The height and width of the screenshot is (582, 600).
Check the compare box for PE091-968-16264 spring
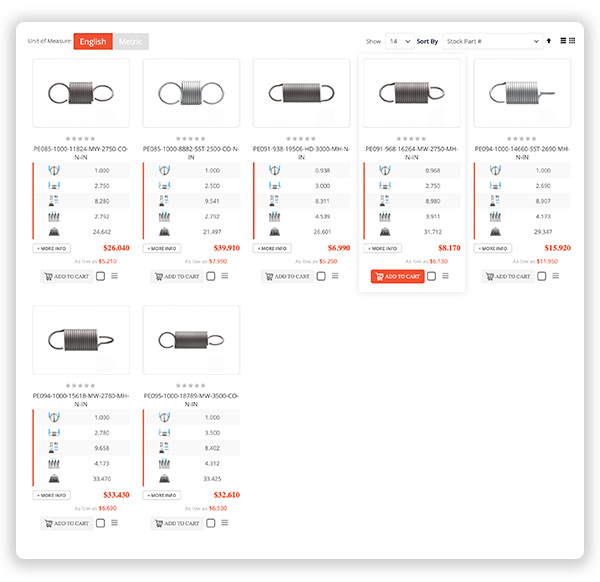click(x=431, y=276)
